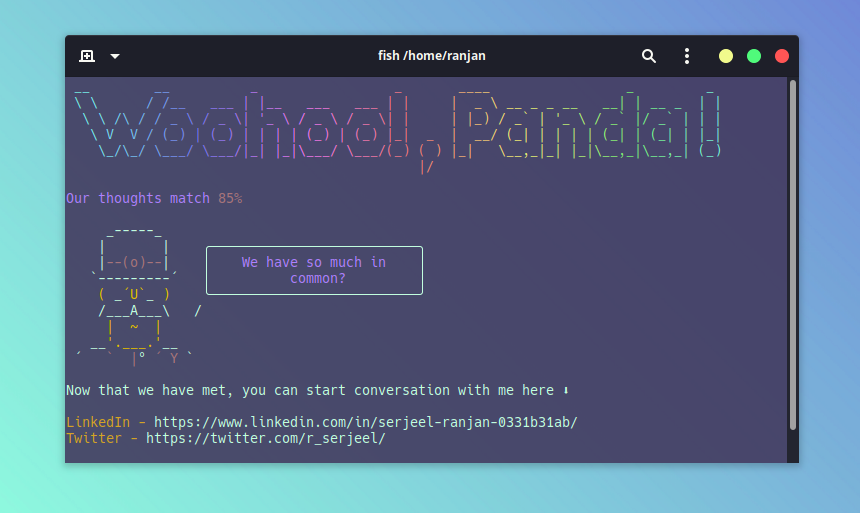Click the 'Now that we have met' line
860x513 pixels.
pos(318,390)
